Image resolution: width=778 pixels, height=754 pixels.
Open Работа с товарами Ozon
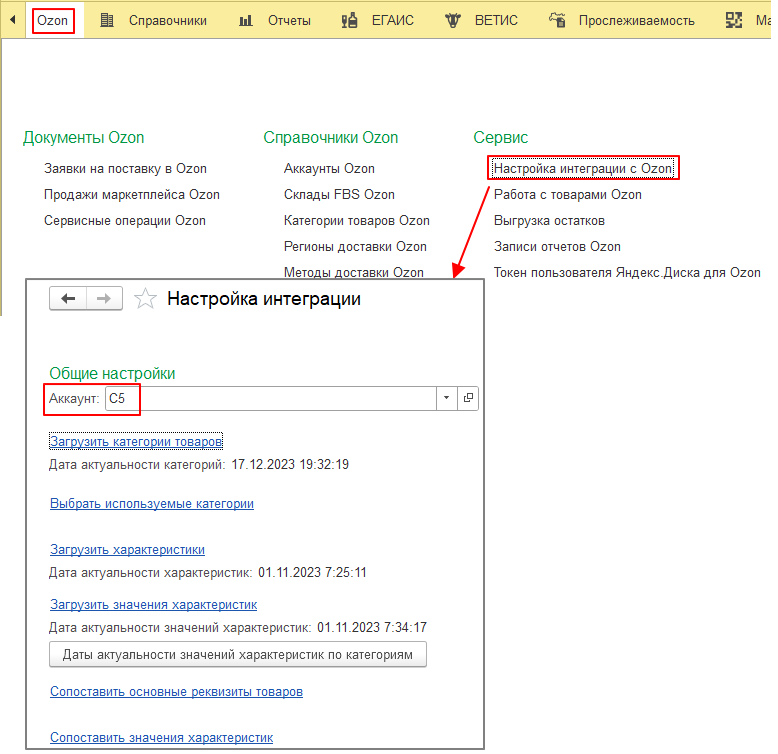[x=567, y=194]
